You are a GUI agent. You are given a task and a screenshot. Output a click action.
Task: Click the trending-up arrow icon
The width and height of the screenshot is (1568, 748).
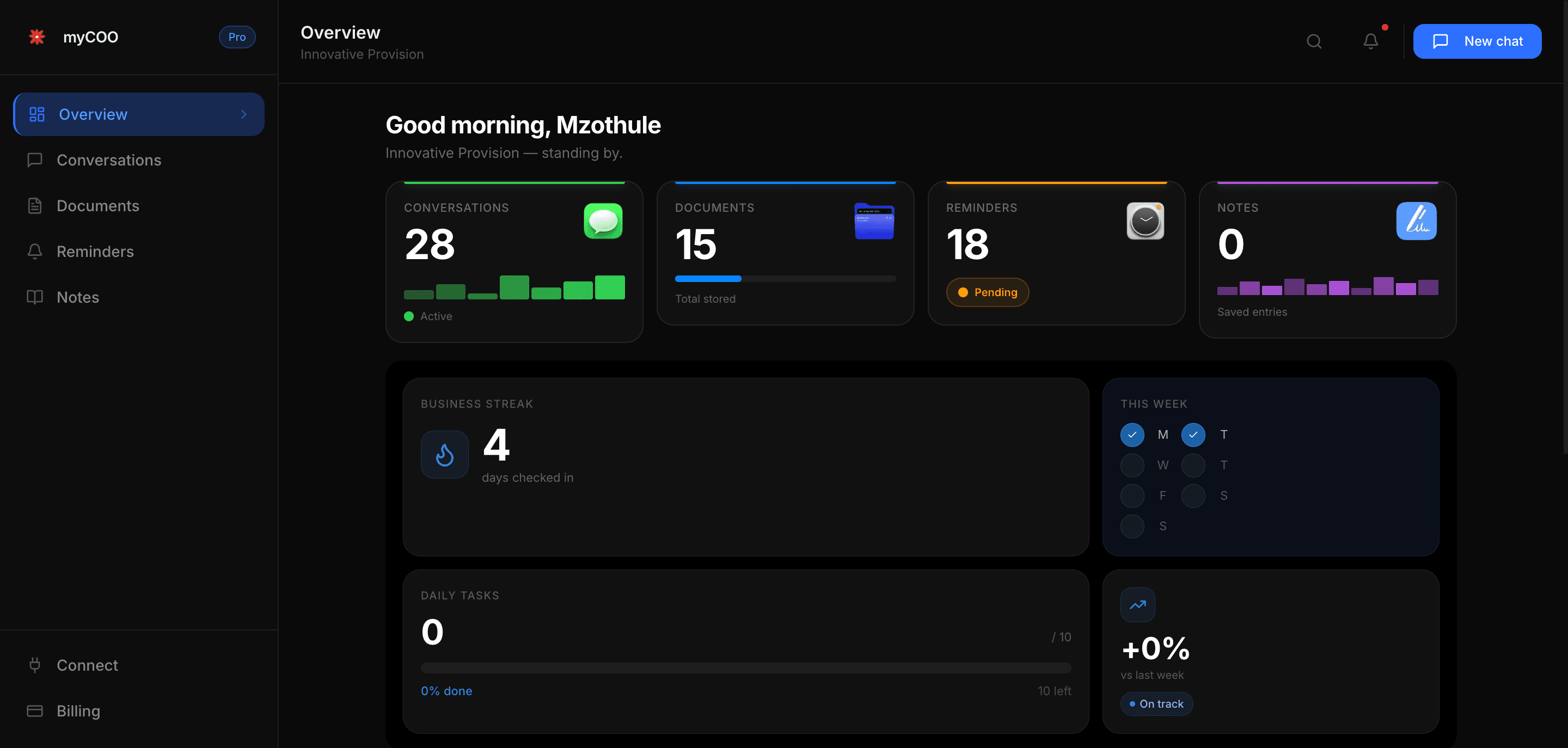click(1138, 605)
